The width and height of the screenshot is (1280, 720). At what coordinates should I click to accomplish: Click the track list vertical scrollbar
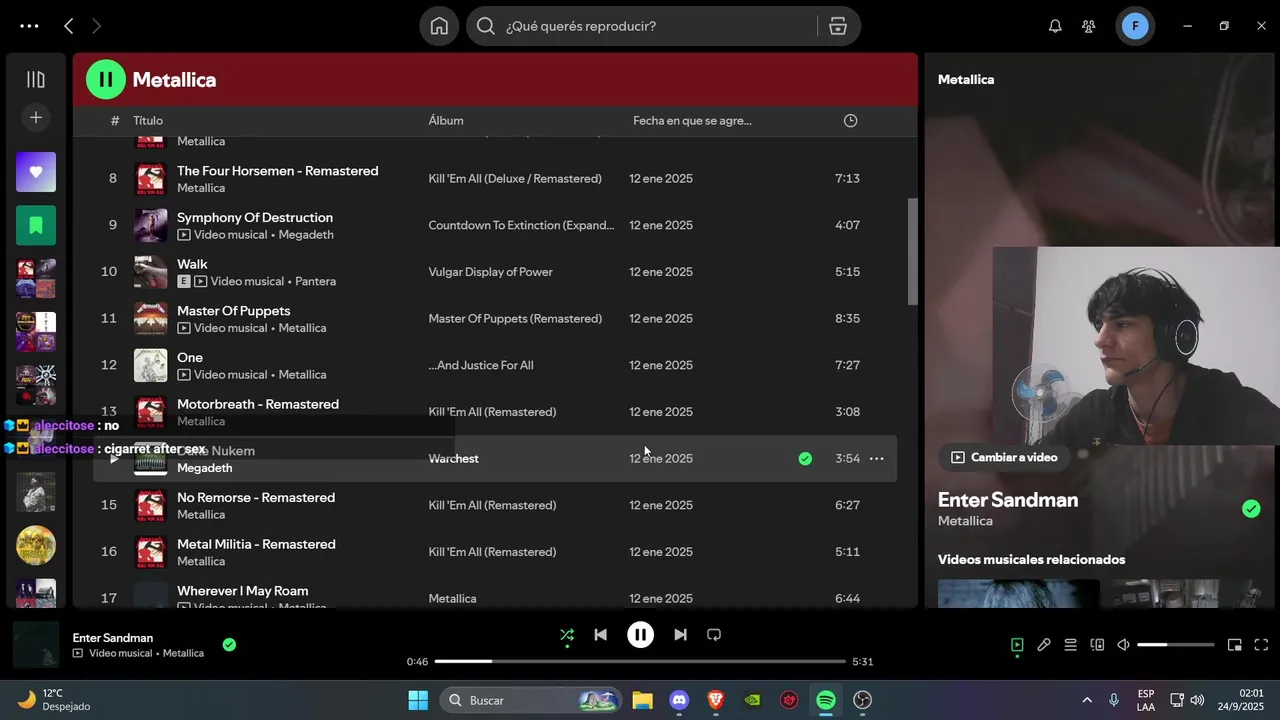[x=912, y=252]
